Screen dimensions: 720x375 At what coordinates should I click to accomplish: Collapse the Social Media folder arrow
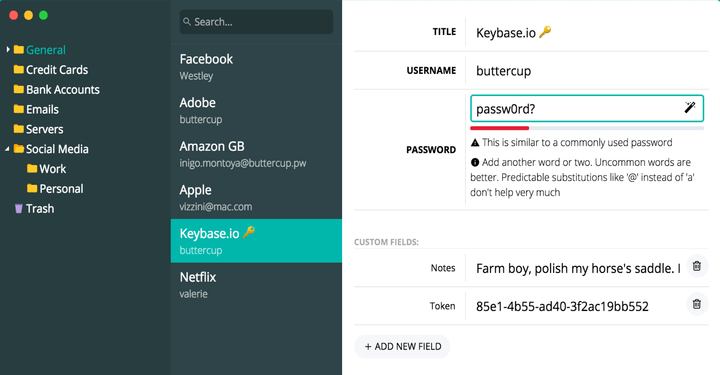click(7, 149)
